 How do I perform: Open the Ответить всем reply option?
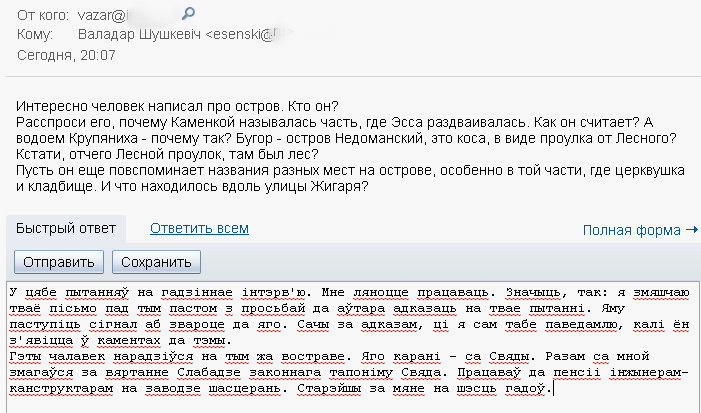(x=199, y=228)
